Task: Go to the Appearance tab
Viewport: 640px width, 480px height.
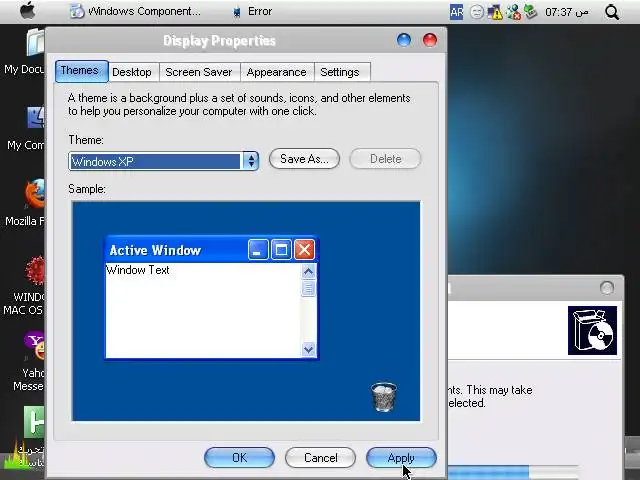Action: tap(276, 72)
